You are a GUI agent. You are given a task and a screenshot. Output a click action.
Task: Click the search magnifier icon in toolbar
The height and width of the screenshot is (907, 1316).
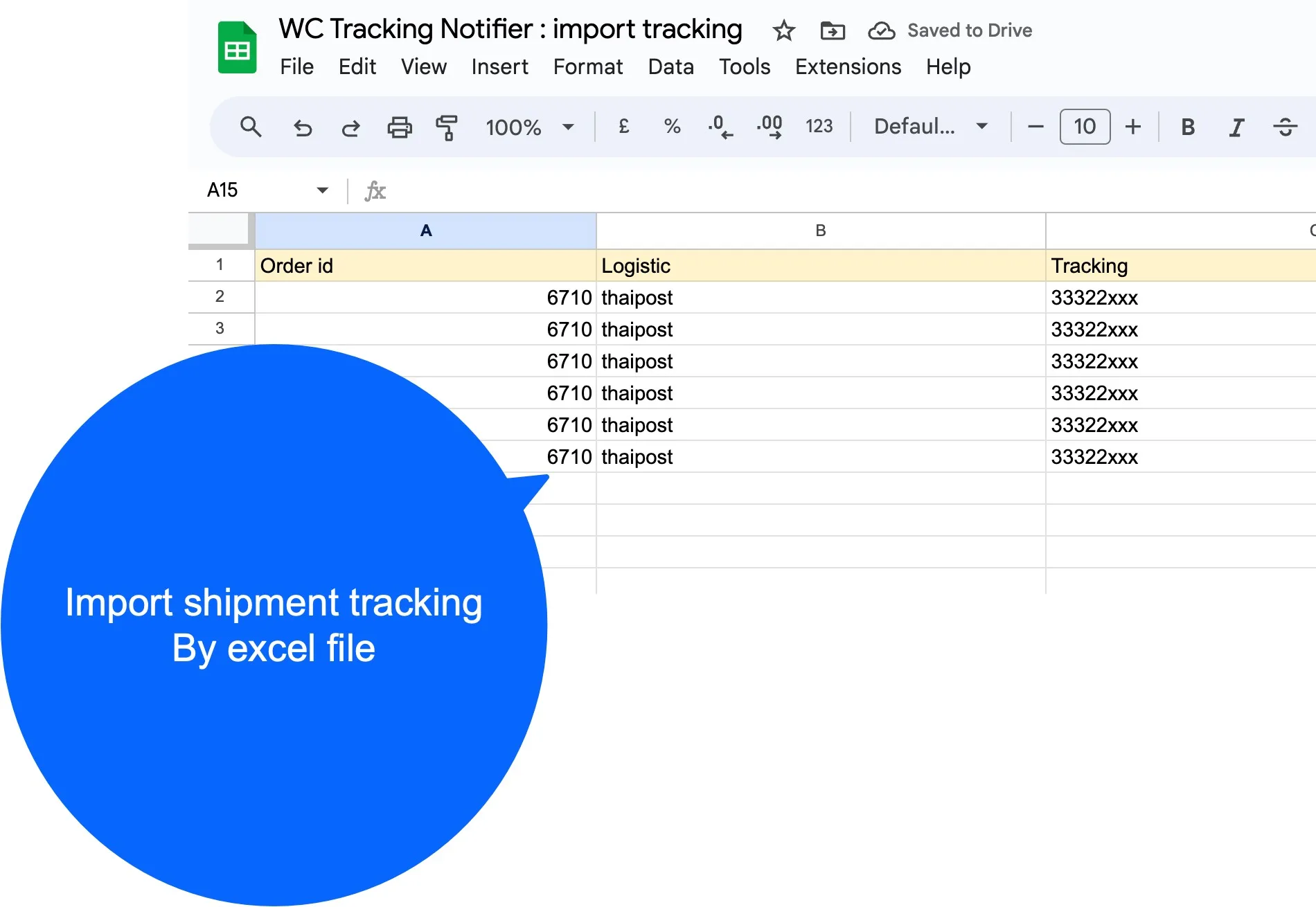click(x=251, y=127)
